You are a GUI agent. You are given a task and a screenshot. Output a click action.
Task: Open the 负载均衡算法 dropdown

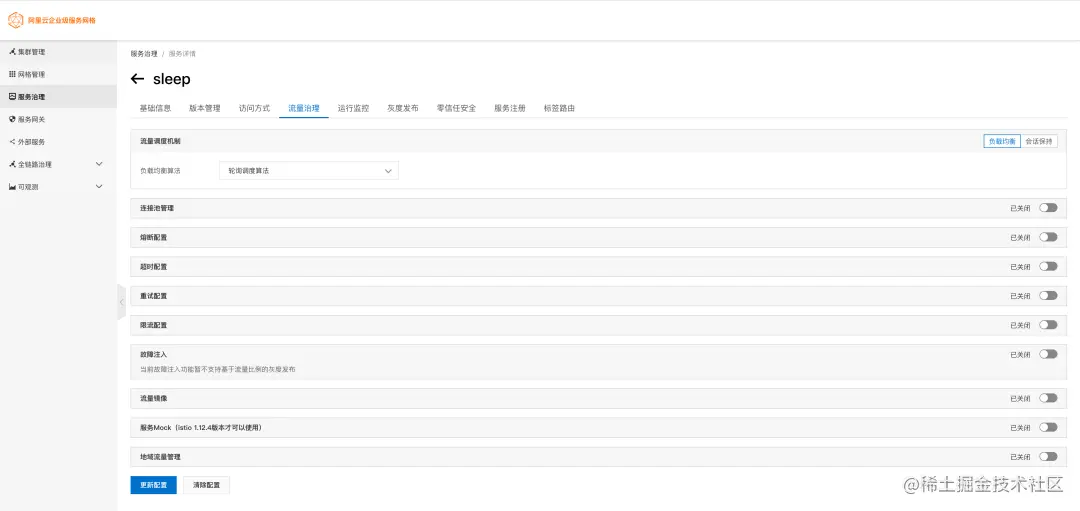[309, 170]
